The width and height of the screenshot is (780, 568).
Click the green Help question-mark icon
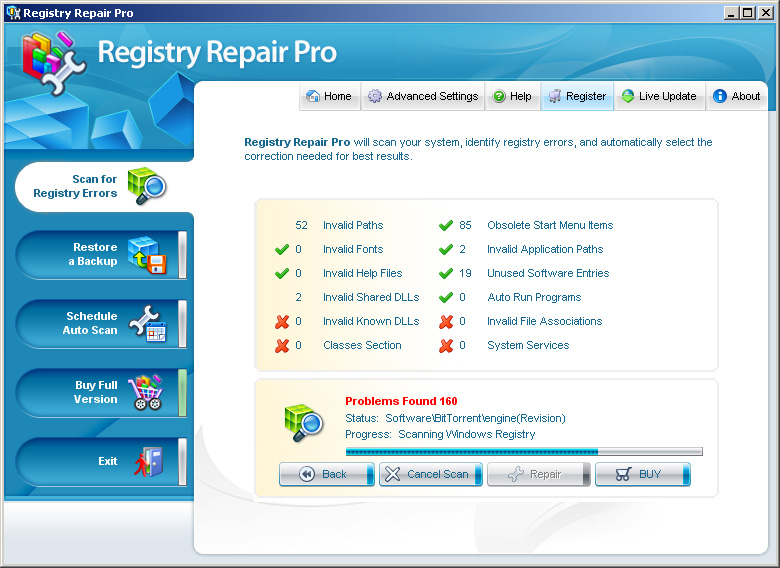(499, 96)
